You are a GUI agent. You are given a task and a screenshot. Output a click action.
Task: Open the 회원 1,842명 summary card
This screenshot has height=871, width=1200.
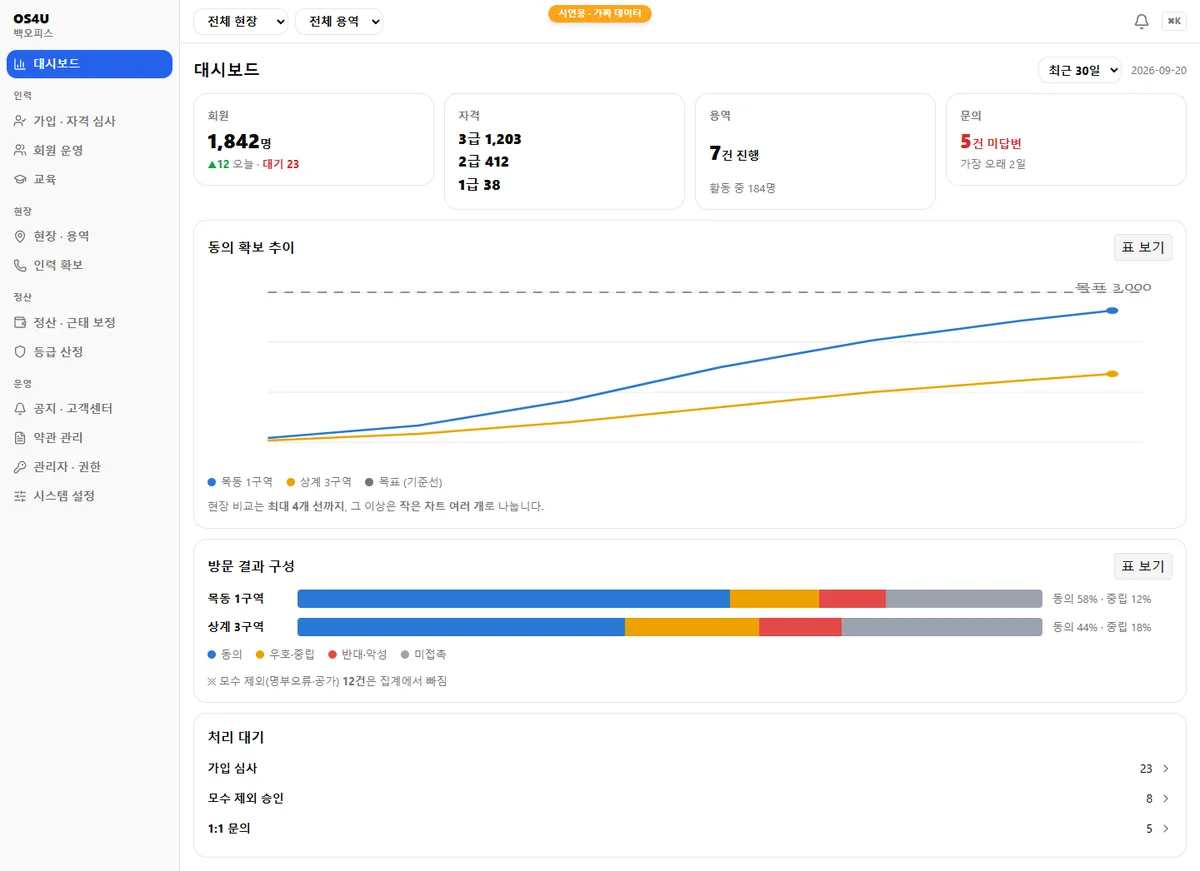click(313, 139)
